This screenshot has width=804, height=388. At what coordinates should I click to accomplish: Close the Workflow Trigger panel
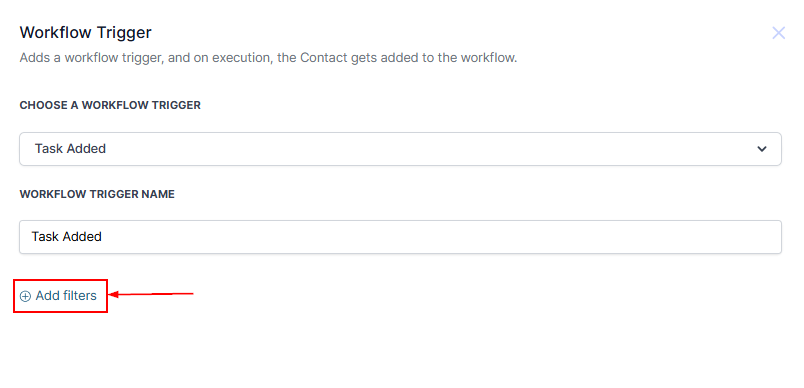click(x=778, y=33)
